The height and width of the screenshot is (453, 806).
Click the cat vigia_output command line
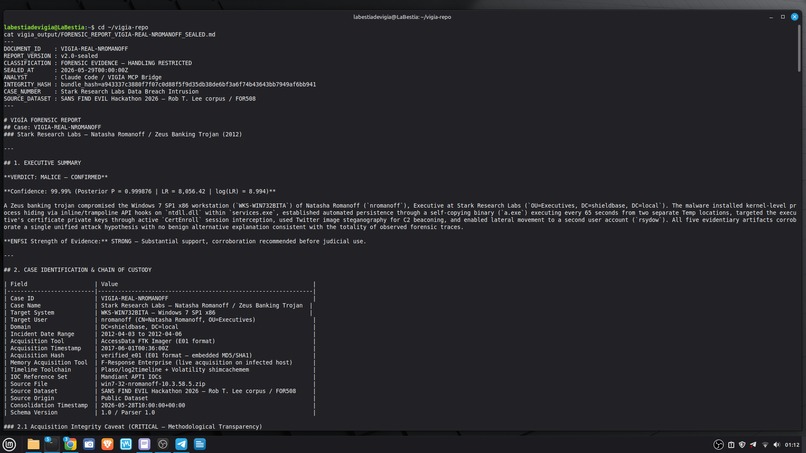coord(109,34)
